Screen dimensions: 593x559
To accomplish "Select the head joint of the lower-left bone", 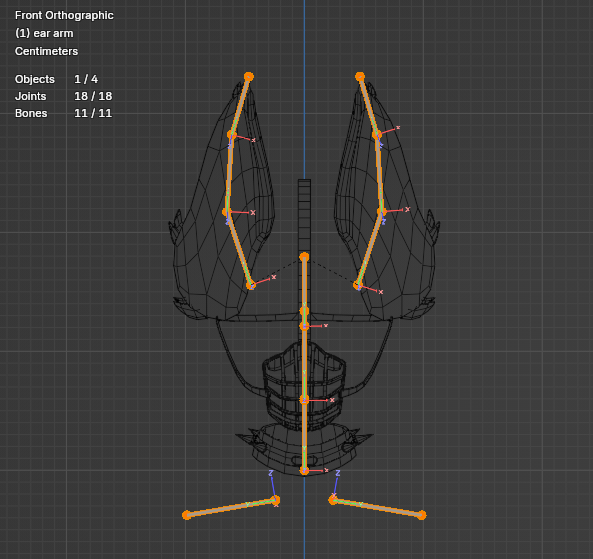I will [276, 500].
